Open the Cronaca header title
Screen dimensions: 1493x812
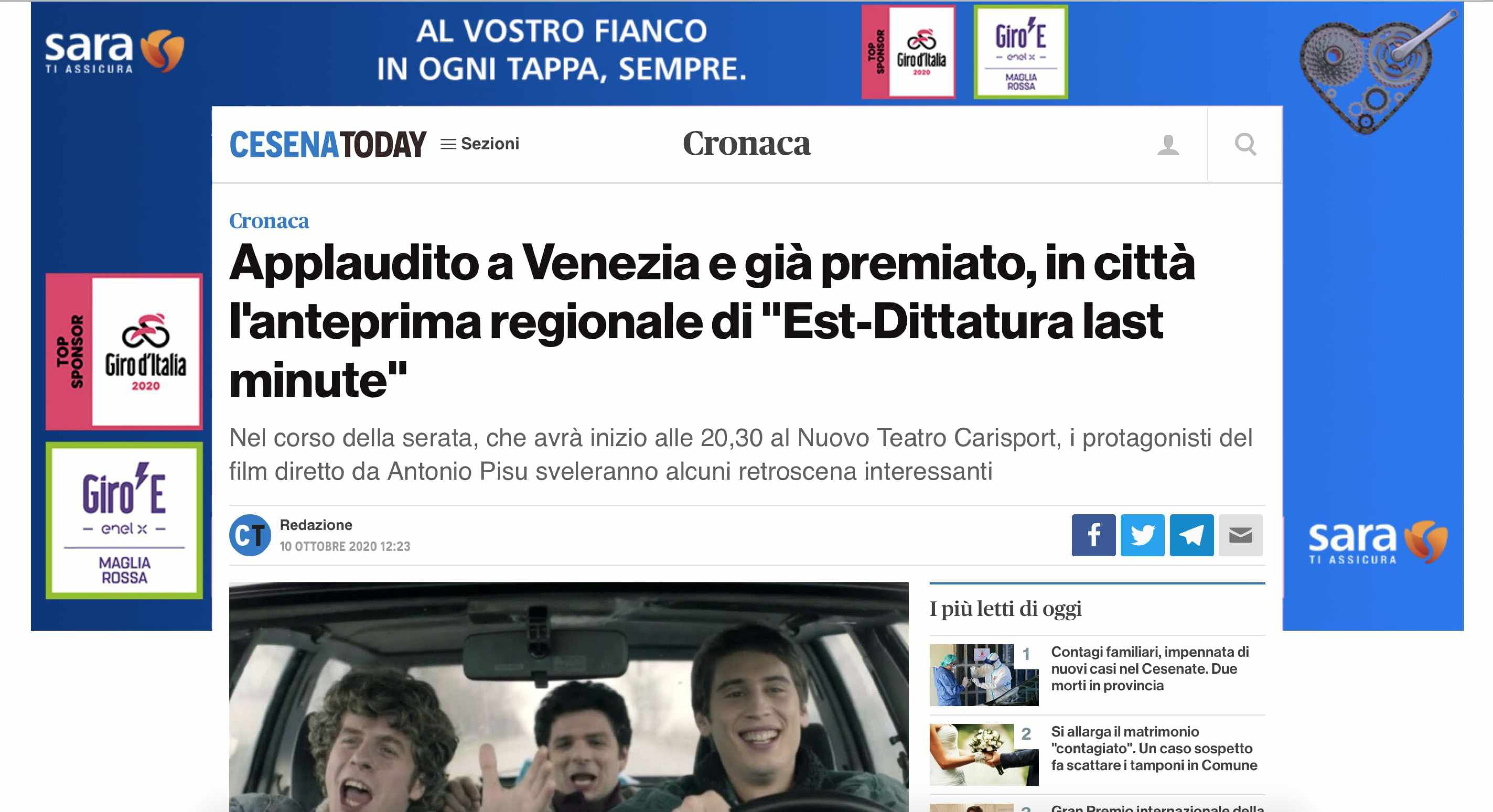[x=746, y=143]
